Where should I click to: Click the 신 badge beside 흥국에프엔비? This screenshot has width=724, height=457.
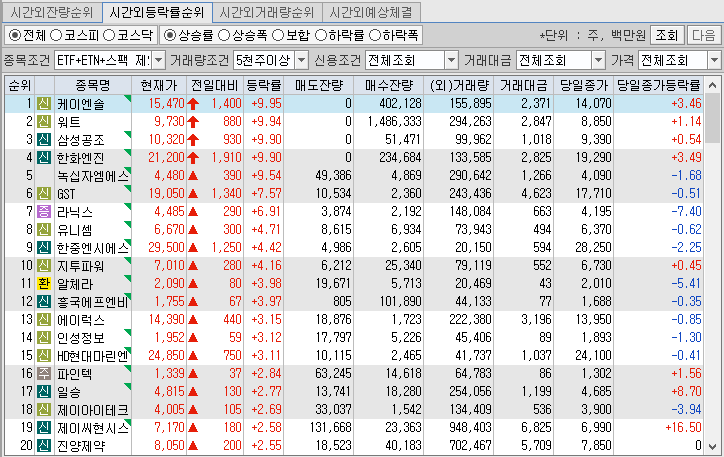[x=44, y=301]
